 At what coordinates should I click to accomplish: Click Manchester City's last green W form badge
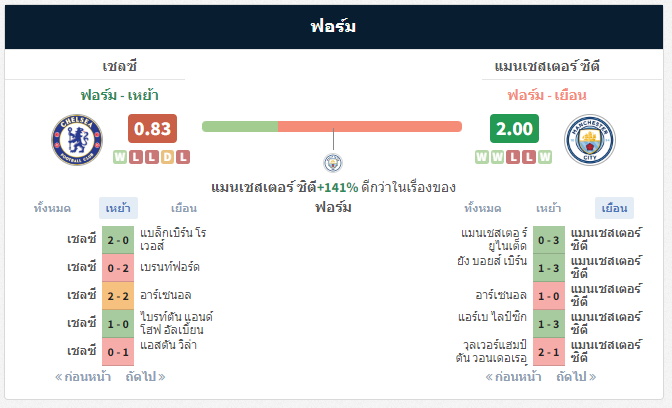pos(545,157)
